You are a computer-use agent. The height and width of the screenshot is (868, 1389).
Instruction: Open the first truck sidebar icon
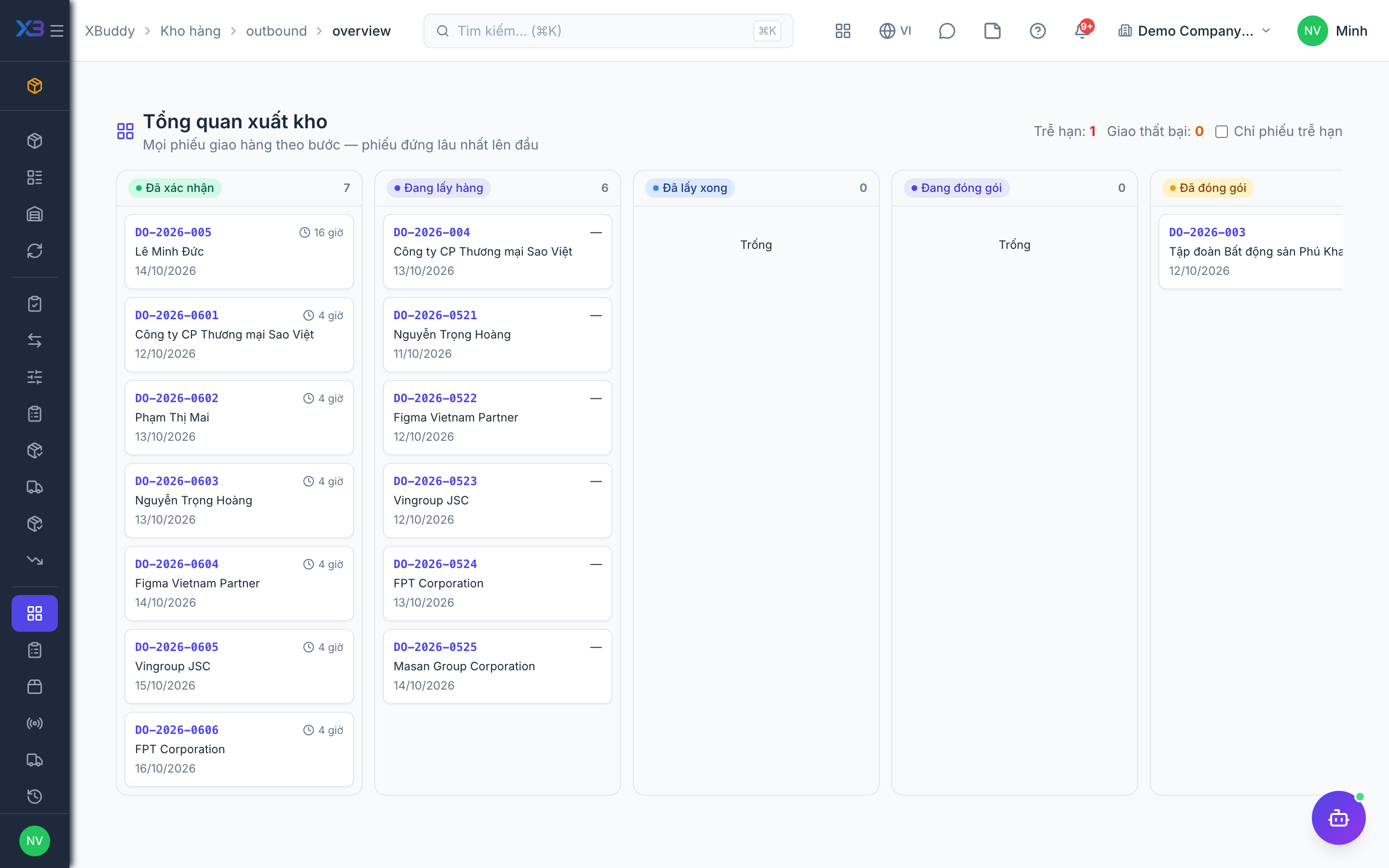pos(34,487)
